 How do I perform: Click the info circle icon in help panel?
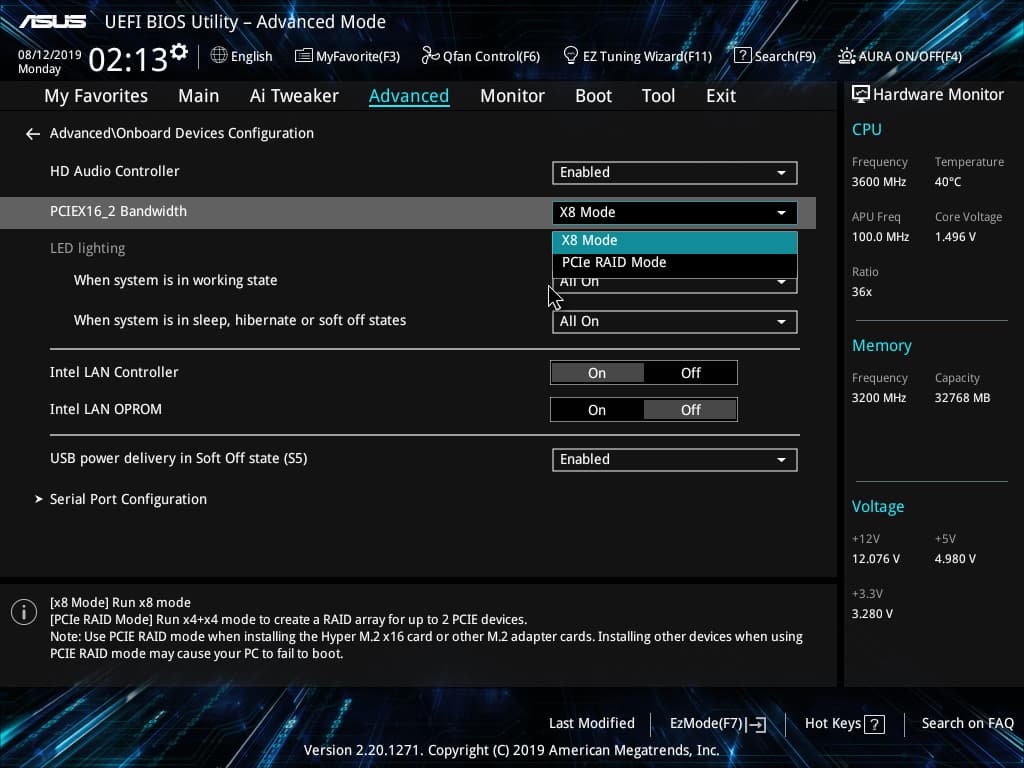24,613
